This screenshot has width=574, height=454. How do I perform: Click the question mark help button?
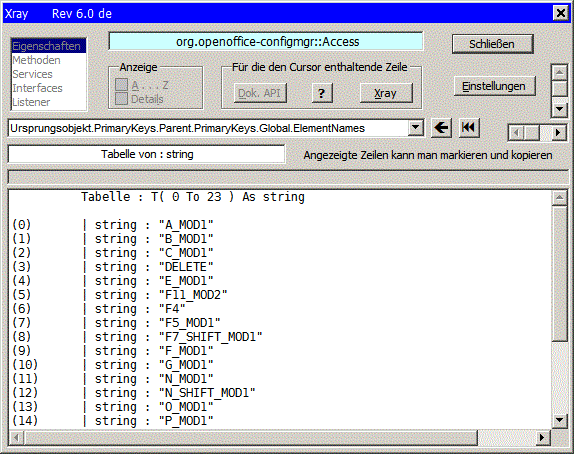[322, 93]
